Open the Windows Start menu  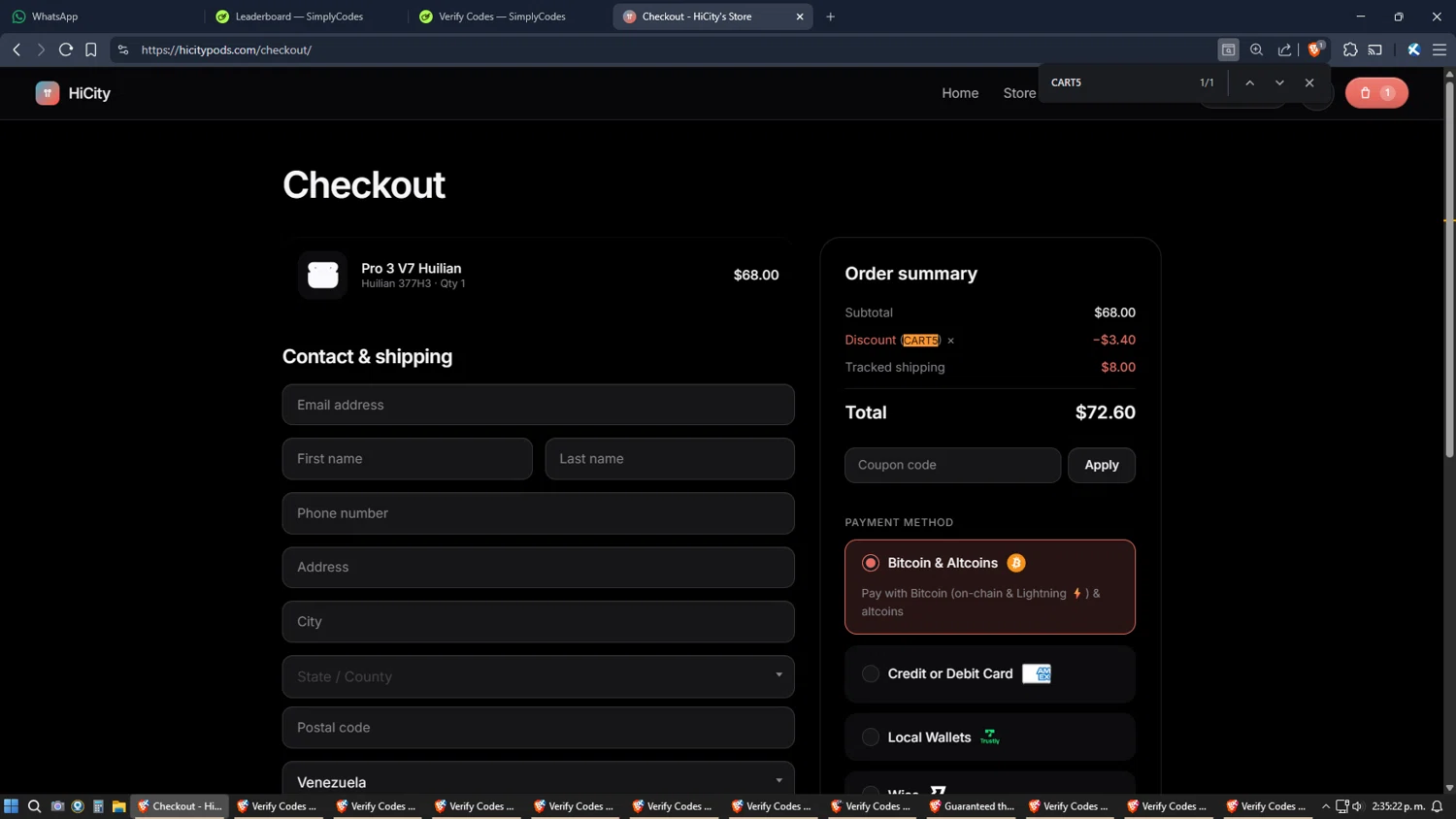point(12,806)
